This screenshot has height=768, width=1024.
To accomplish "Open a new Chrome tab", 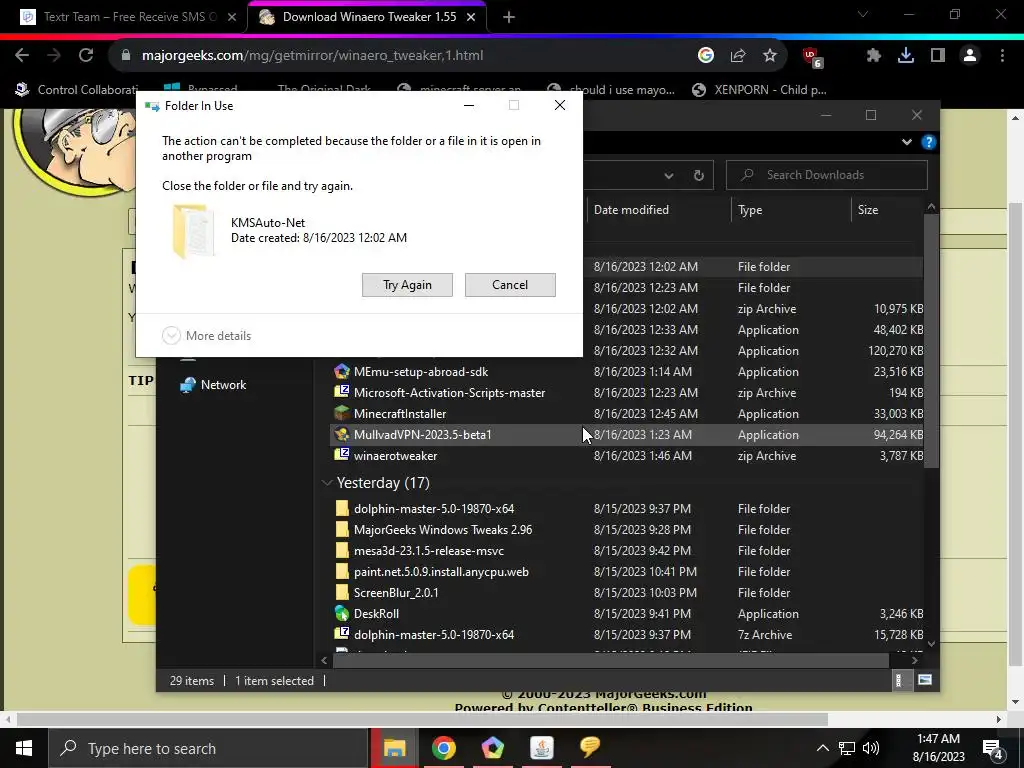I will coord(509,18).
